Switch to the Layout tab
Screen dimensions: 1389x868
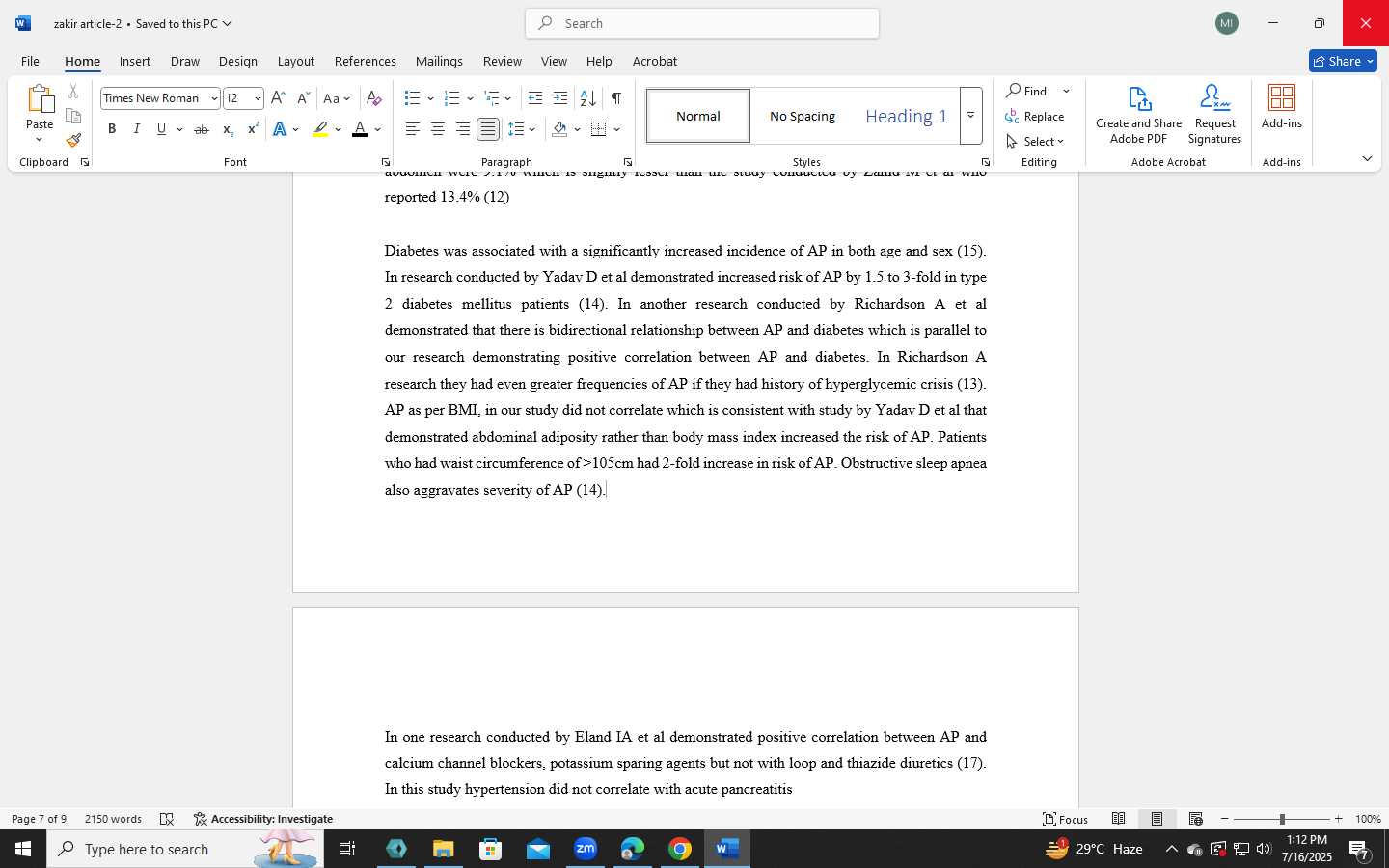pos(296,61)
